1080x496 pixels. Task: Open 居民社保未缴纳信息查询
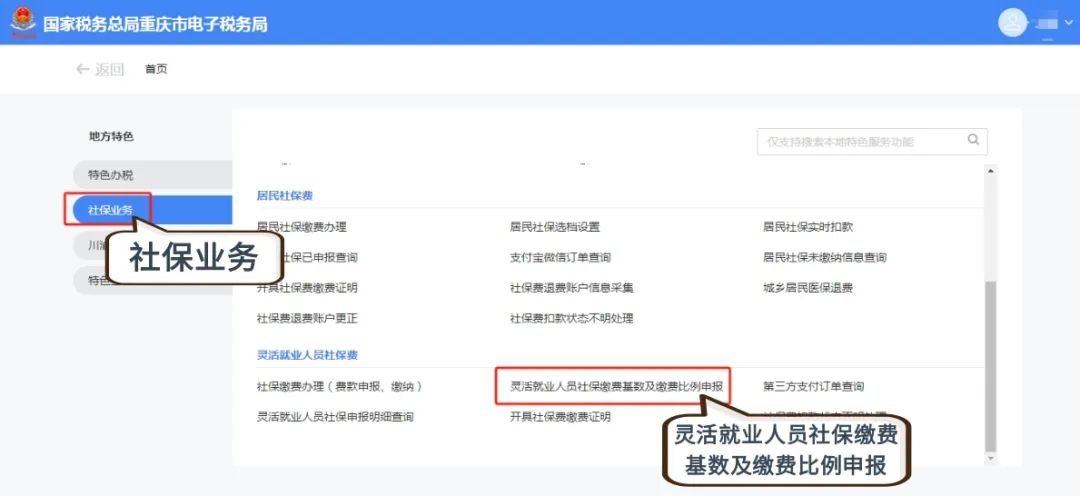tap(824, 257)
